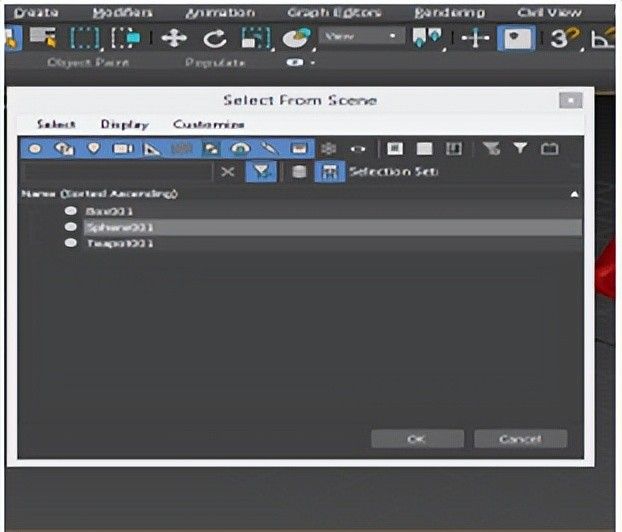Open the Select menu in the dialog
This screenshot has width=622, height=532.
pyautogui.click(x=56, y=125)
